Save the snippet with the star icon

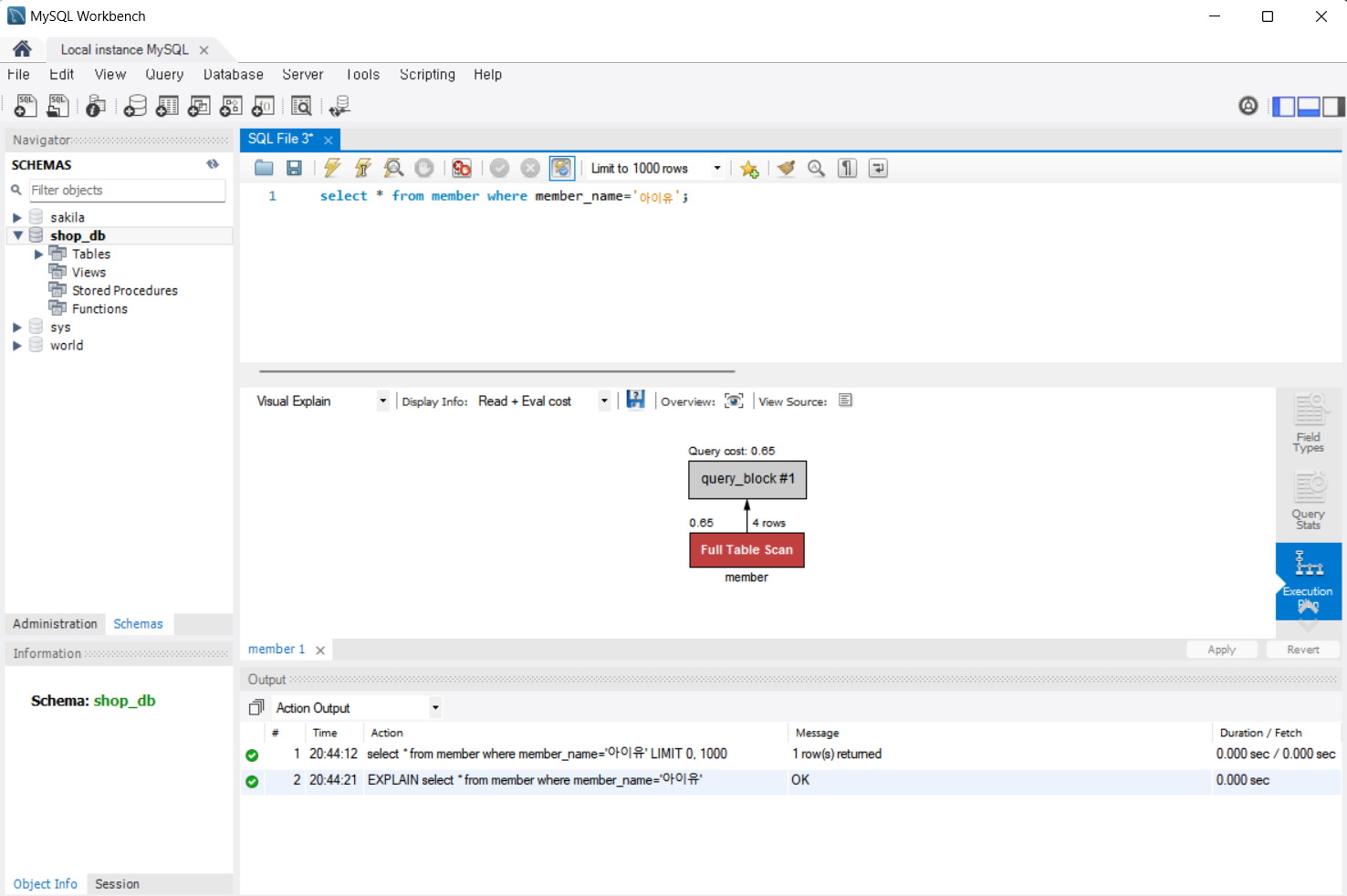pos(749,169)
